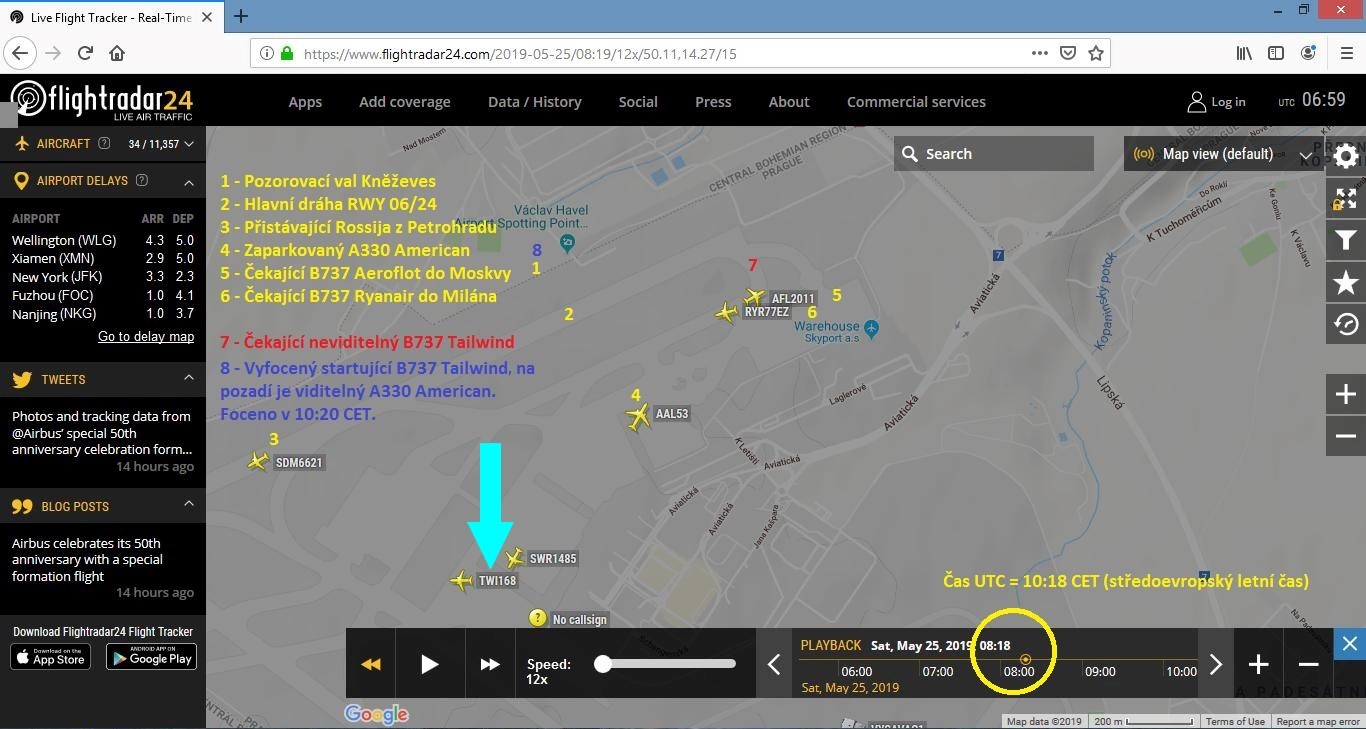Go to Firefox home page

point(117,53)
